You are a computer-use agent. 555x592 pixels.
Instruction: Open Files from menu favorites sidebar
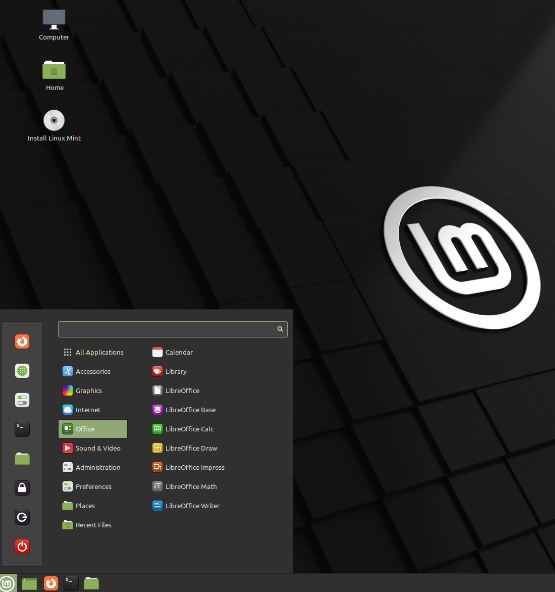coord(22,458)
